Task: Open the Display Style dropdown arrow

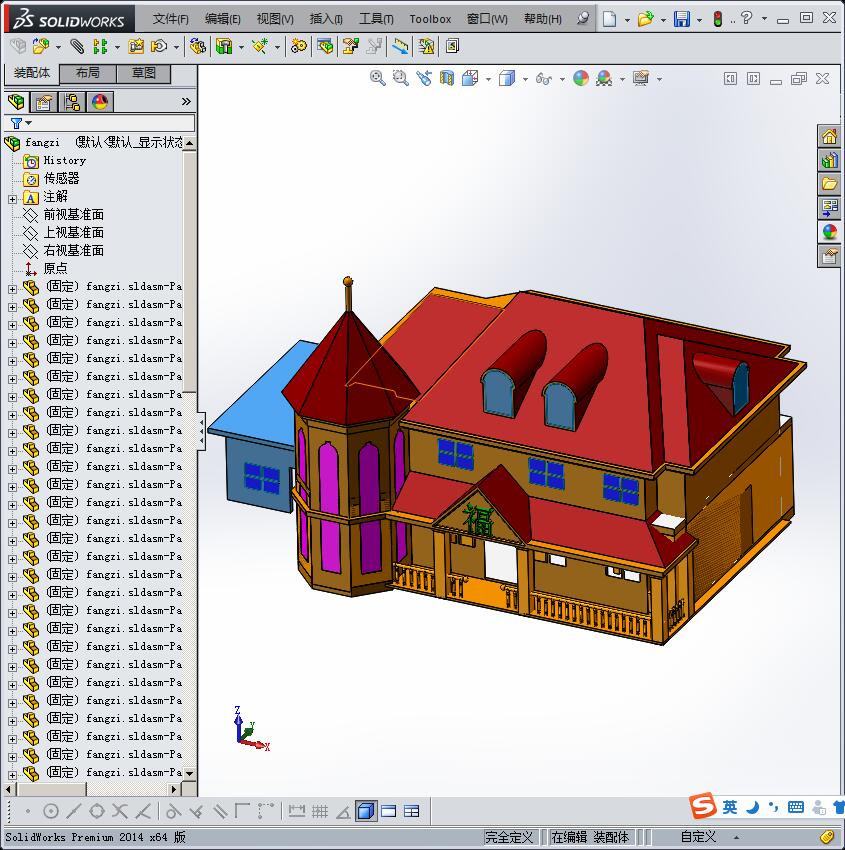Action: (525, 80)
